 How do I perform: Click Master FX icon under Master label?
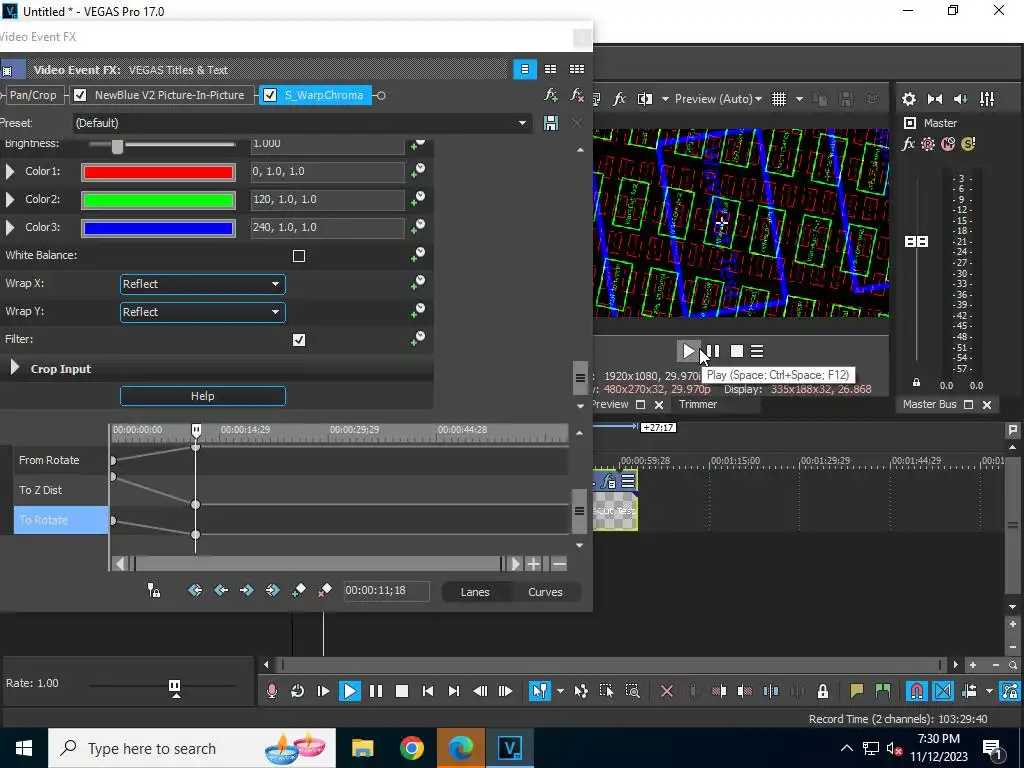pyautogui.click(x=908, y=144)
